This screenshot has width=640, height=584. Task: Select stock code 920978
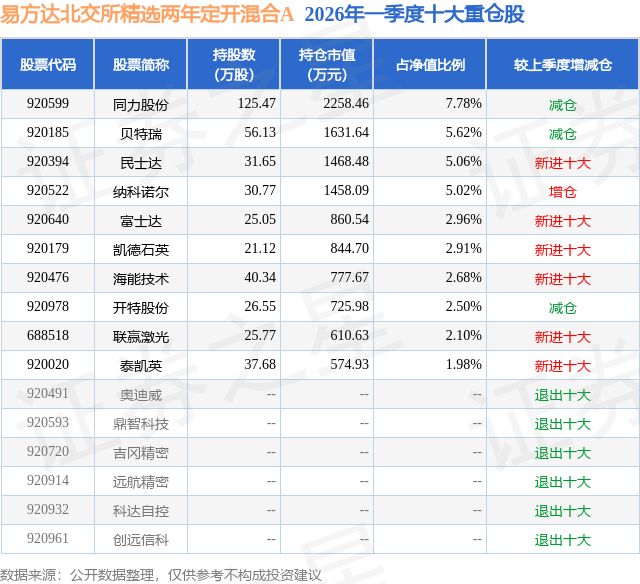[48, 306]
